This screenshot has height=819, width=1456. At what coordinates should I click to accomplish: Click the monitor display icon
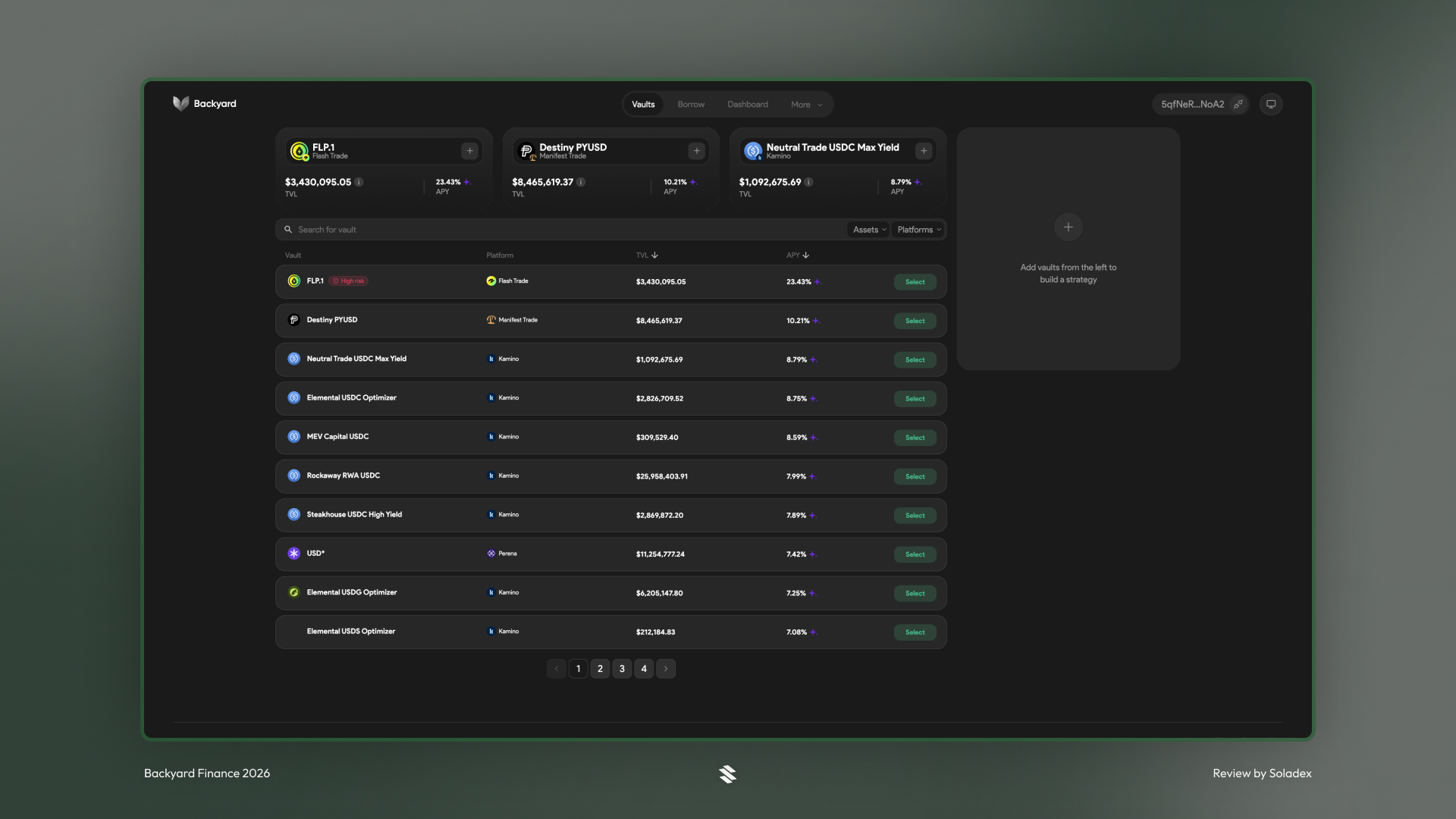tap(1271, 105)
